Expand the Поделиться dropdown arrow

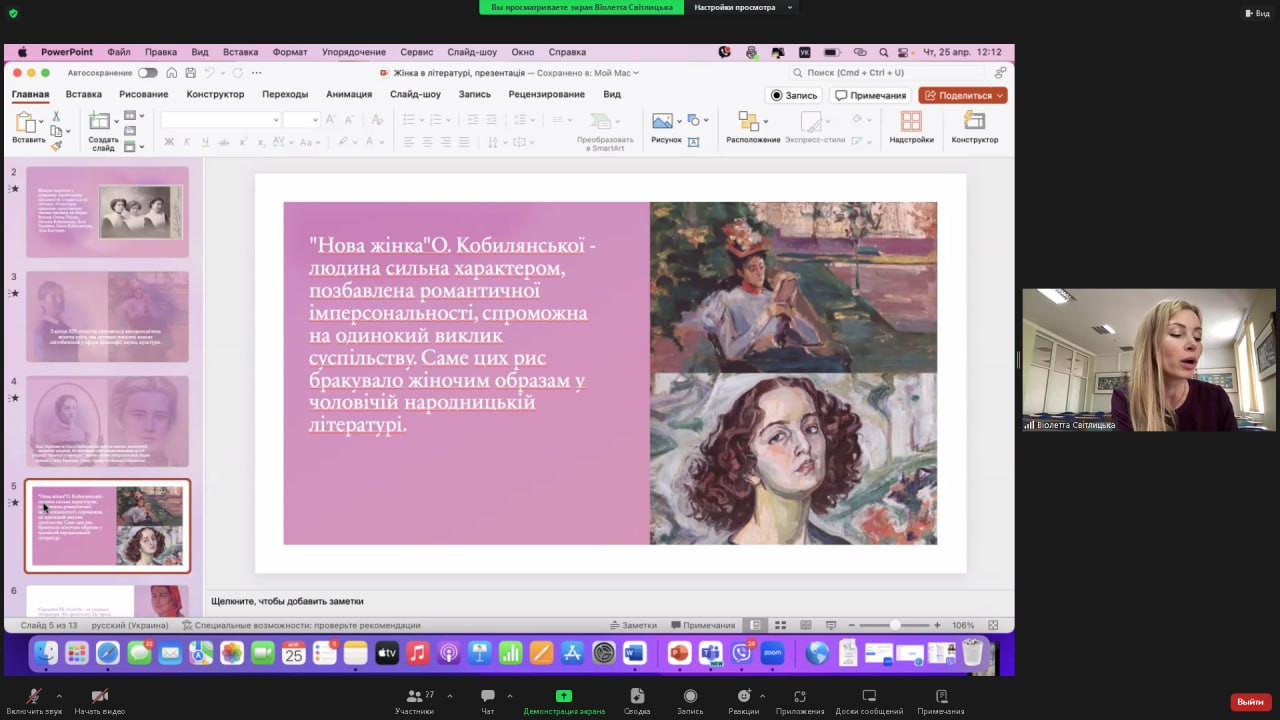[999, 95]
